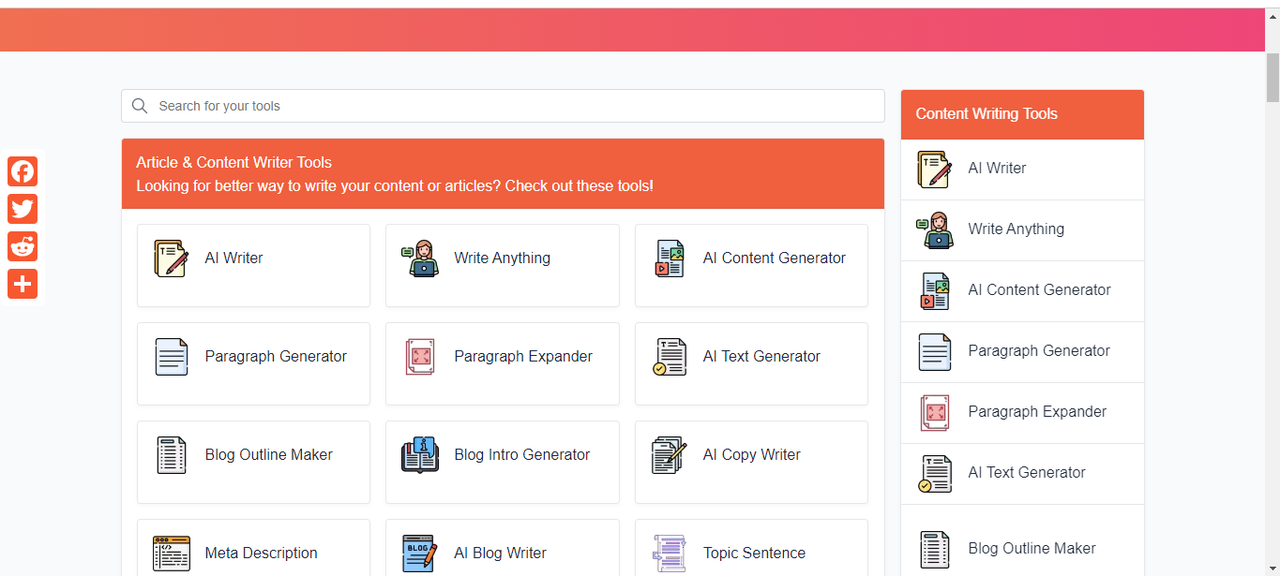The image size is (1280, 576).
Task: Click the Reddit share icon
Action: point(22,246)
